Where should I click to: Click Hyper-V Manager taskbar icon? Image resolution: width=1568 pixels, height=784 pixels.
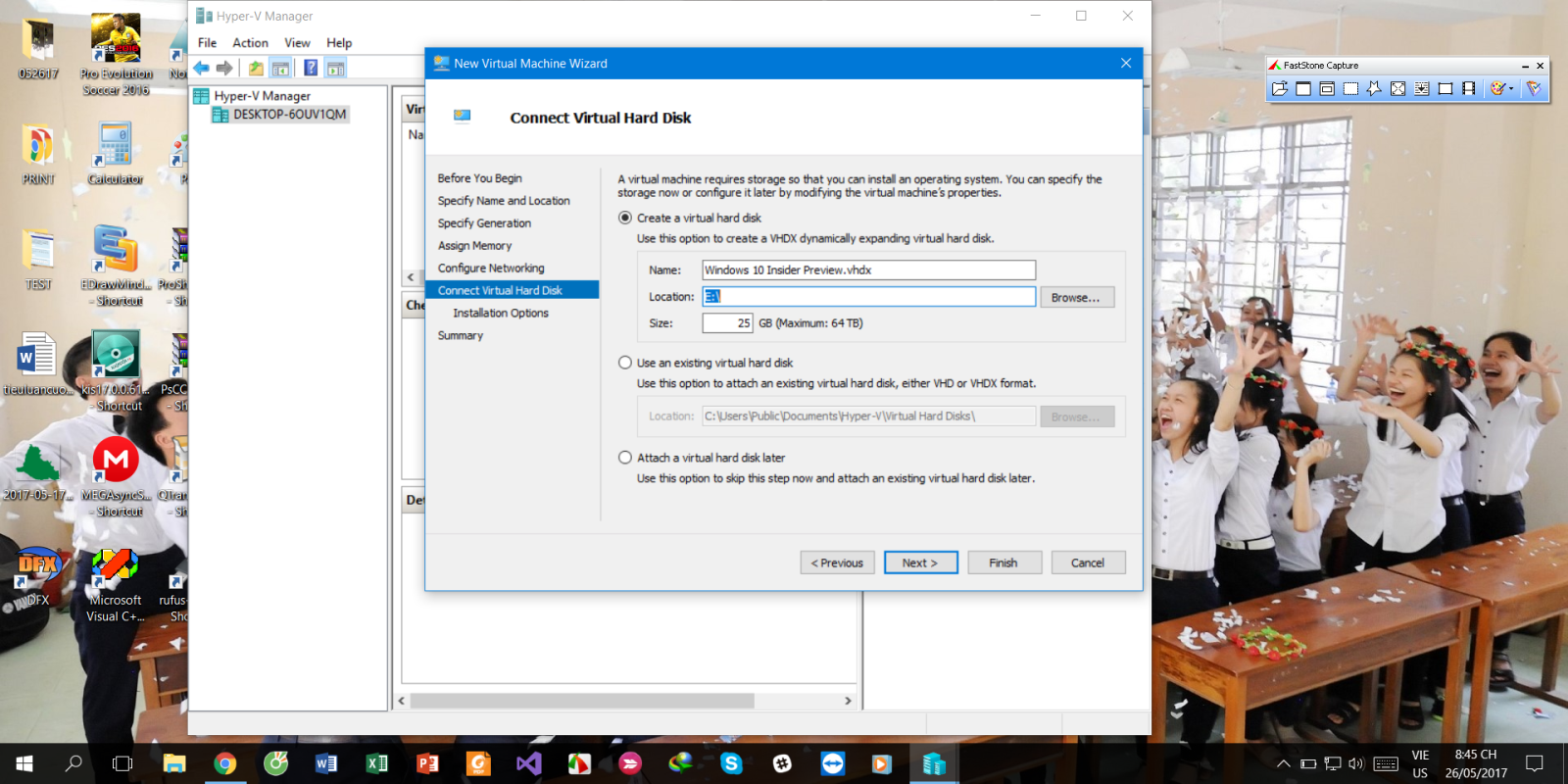point(934,763)
